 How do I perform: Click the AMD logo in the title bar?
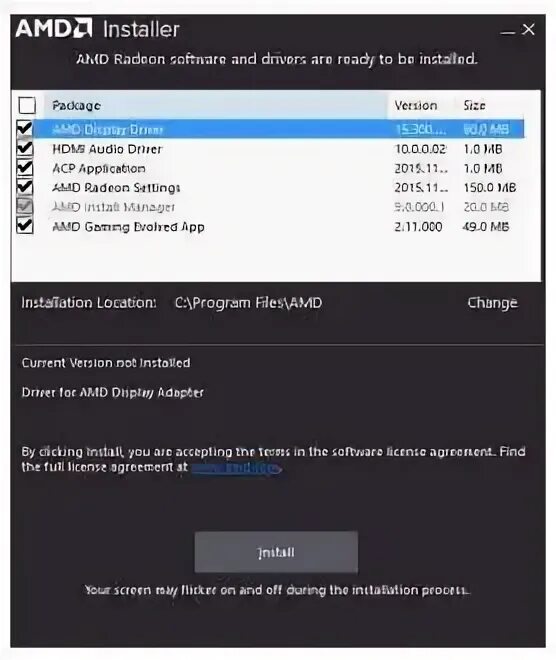pos(54,28)
